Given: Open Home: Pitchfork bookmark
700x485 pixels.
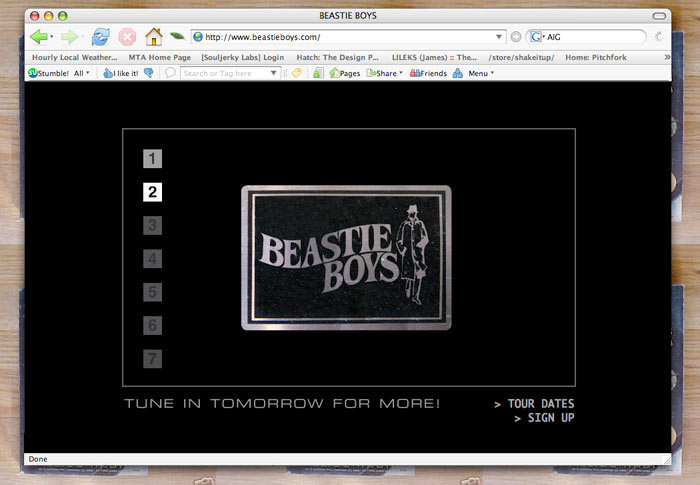Looking at the screenshot, I should click(x=596, y=58).
